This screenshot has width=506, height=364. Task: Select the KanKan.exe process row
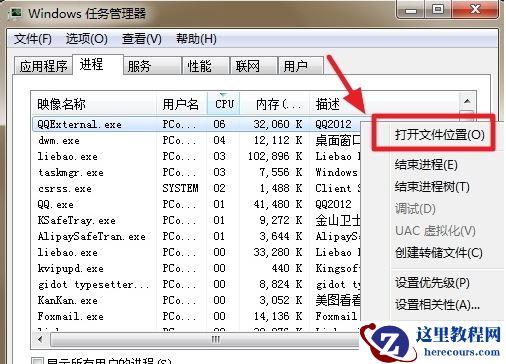(197, 300)
